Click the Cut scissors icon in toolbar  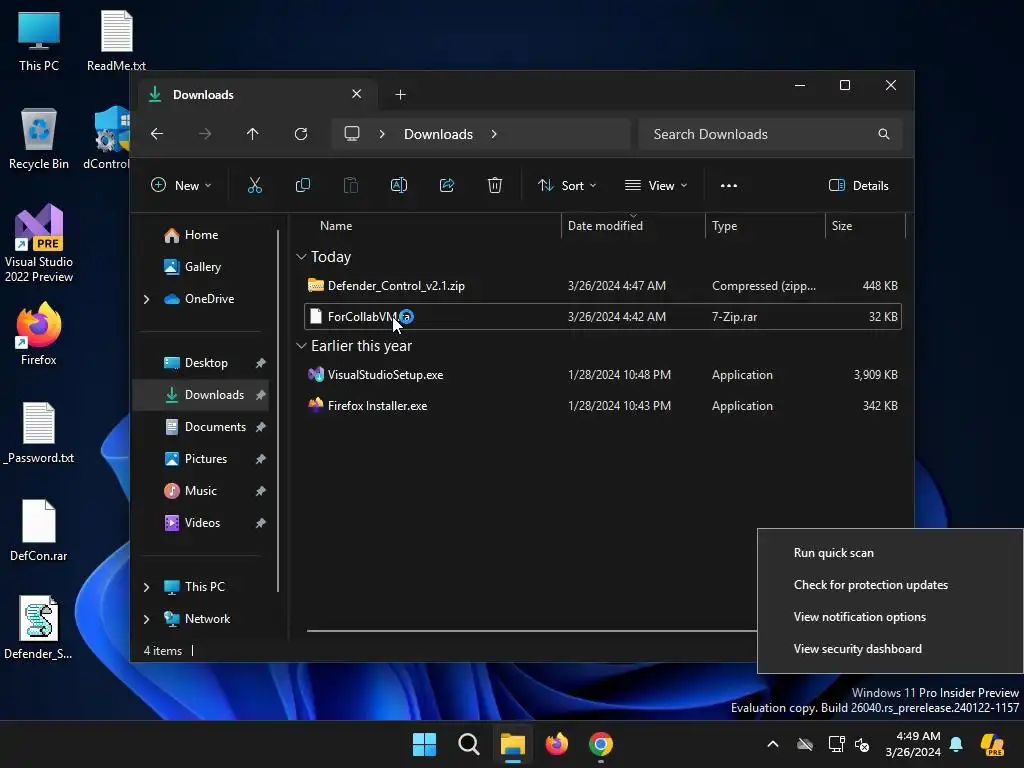coord(255,185)
